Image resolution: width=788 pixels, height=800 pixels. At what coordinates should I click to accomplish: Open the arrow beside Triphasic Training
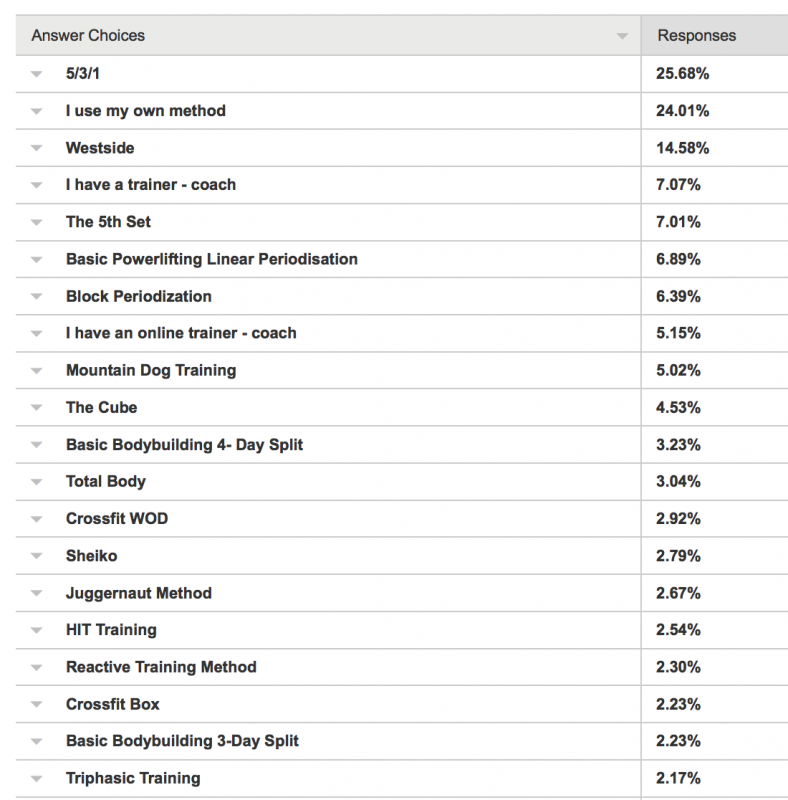(x=36, y=779)
